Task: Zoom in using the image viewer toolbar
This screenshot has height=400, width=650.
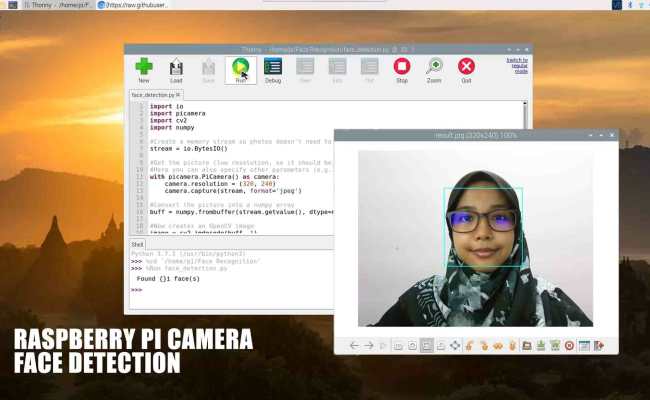Action: point(412,345)
